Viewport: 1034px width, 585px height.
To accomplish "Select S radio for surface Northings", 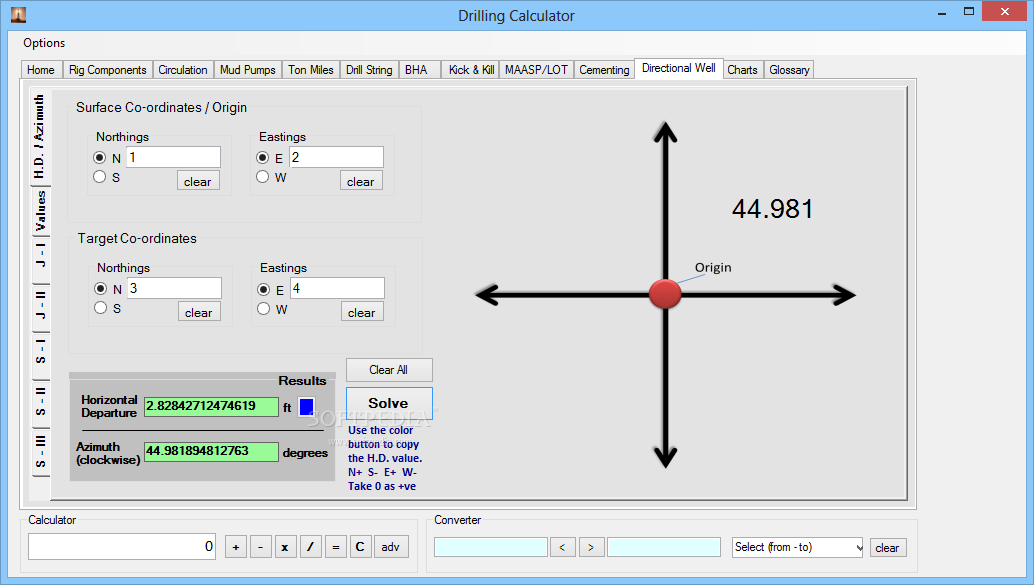I will coord(100,177).
